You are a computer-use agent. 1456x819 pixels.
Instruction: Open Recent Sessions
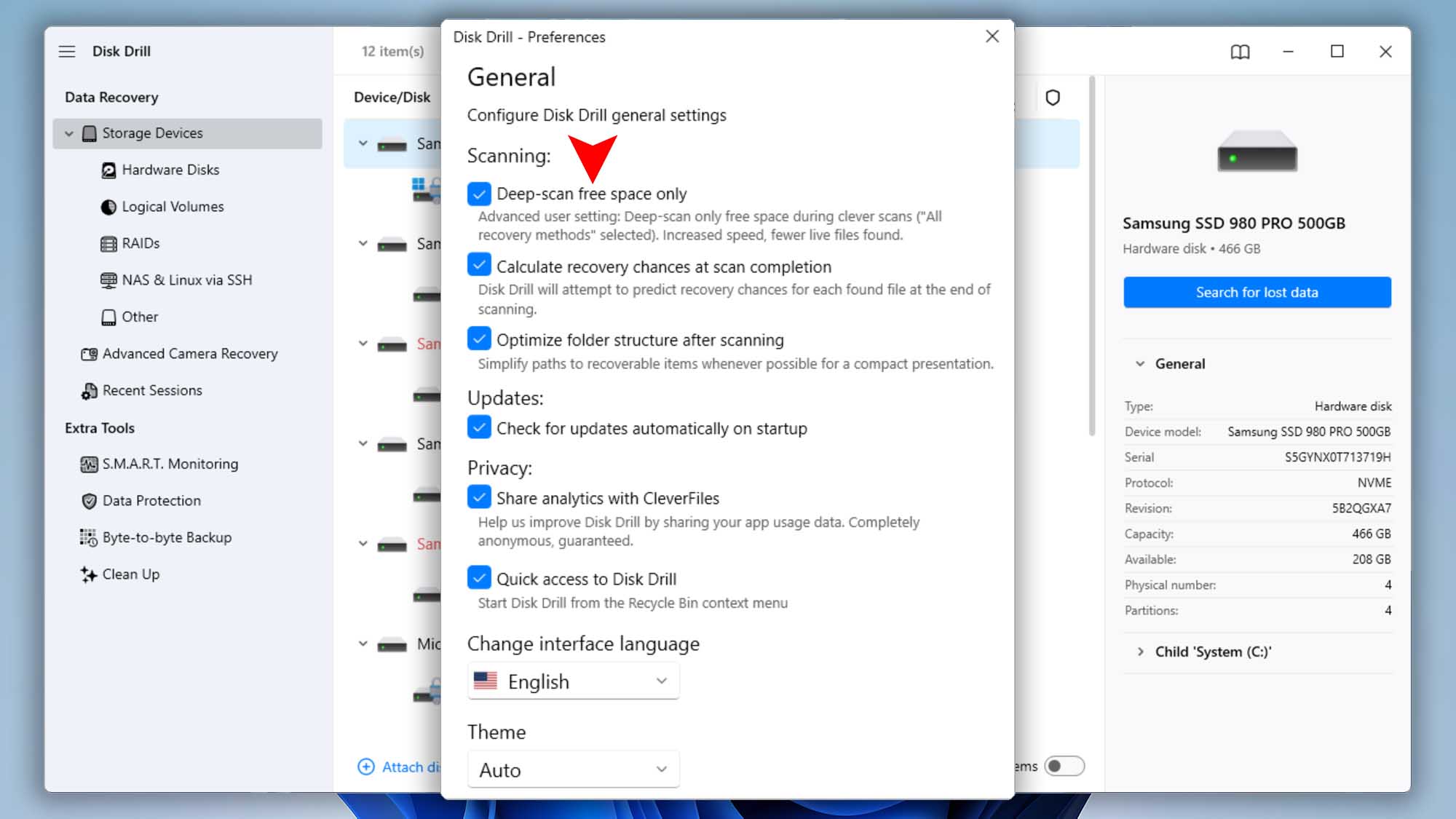point(152,391)
